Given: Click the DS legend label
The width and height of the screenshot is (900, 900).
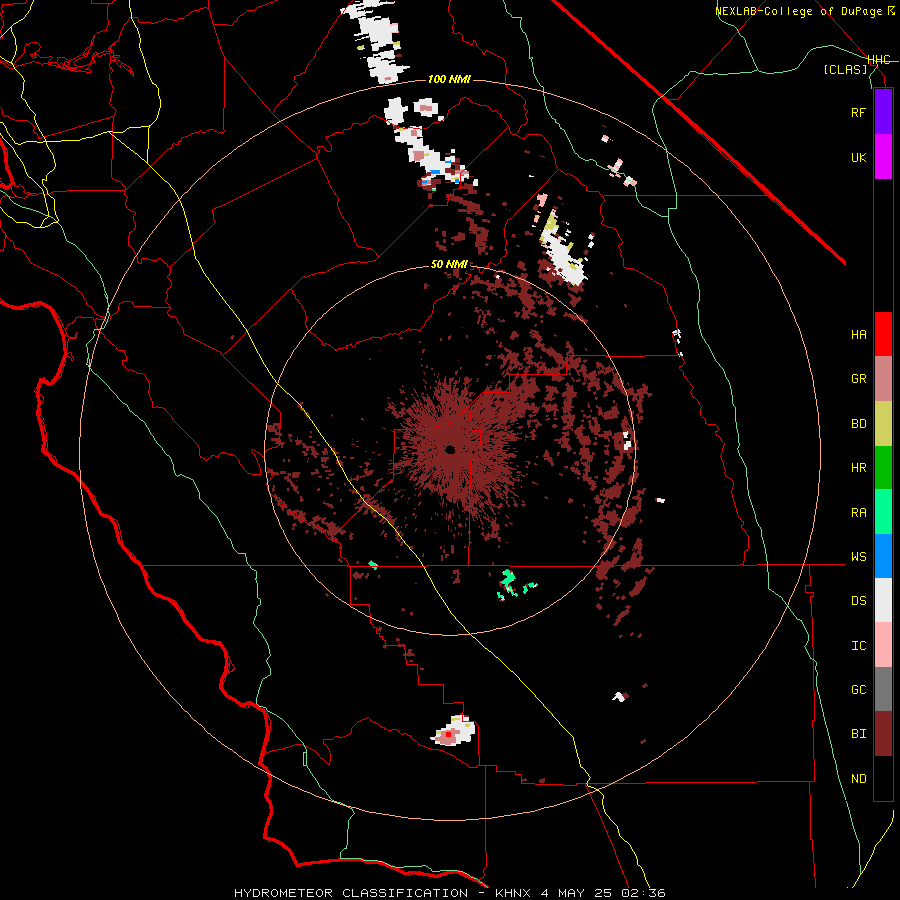Looking at the screenshot, I should 858,601.
